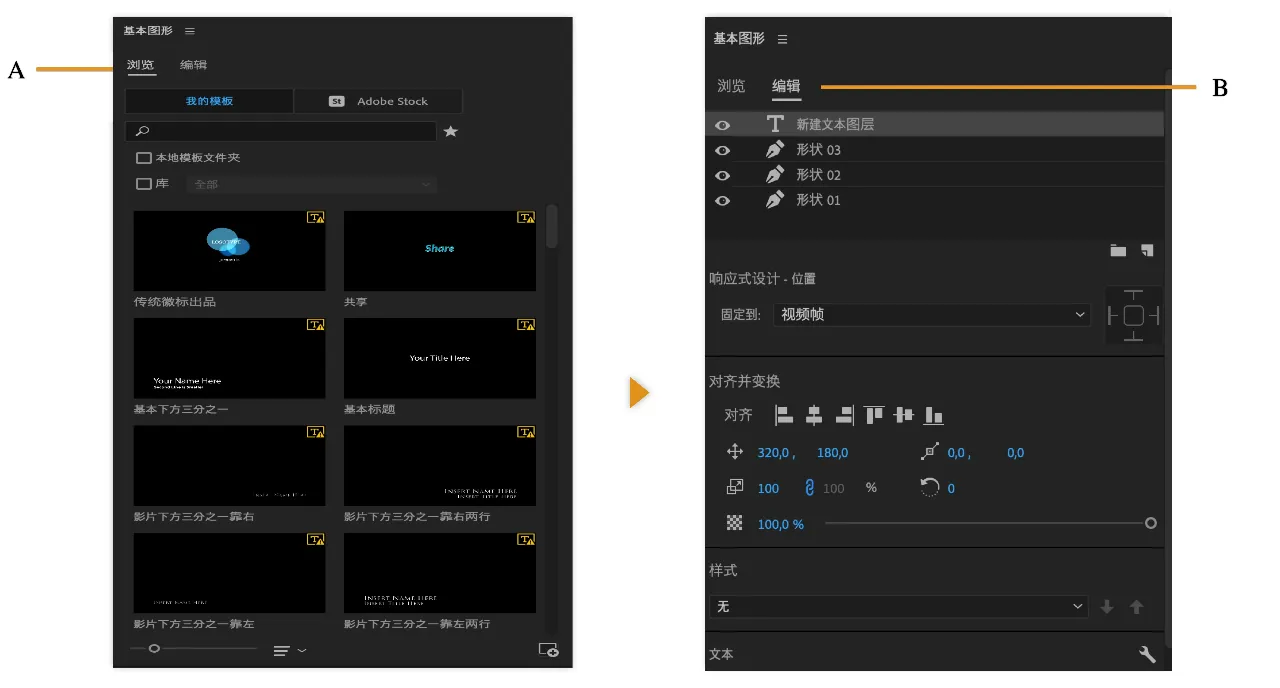Switch to 浏览 tab in Browse panel

[x=141, y=65]
